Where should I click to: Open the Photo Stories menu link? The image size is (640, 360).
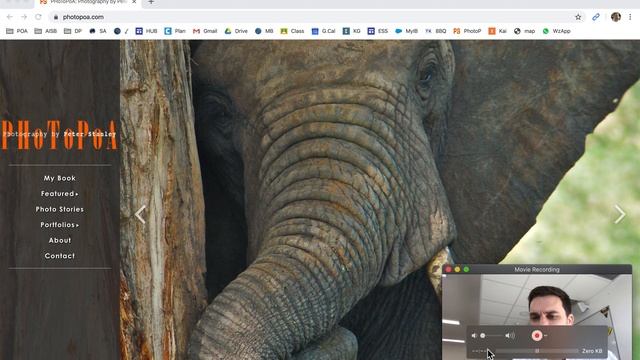(x=60, y=209)
